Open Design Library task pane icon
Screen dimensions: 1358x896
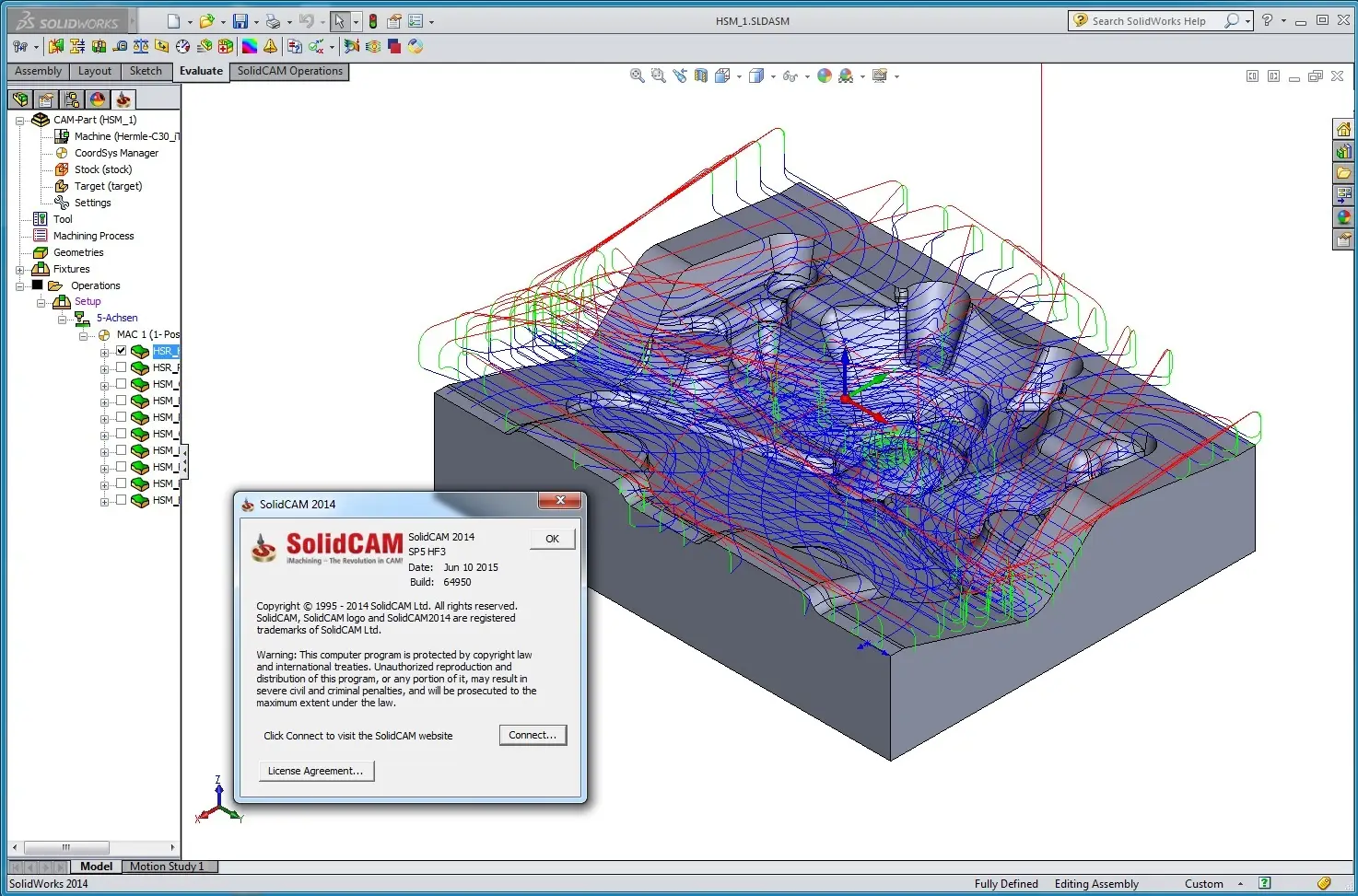[x=1343, y=151]
